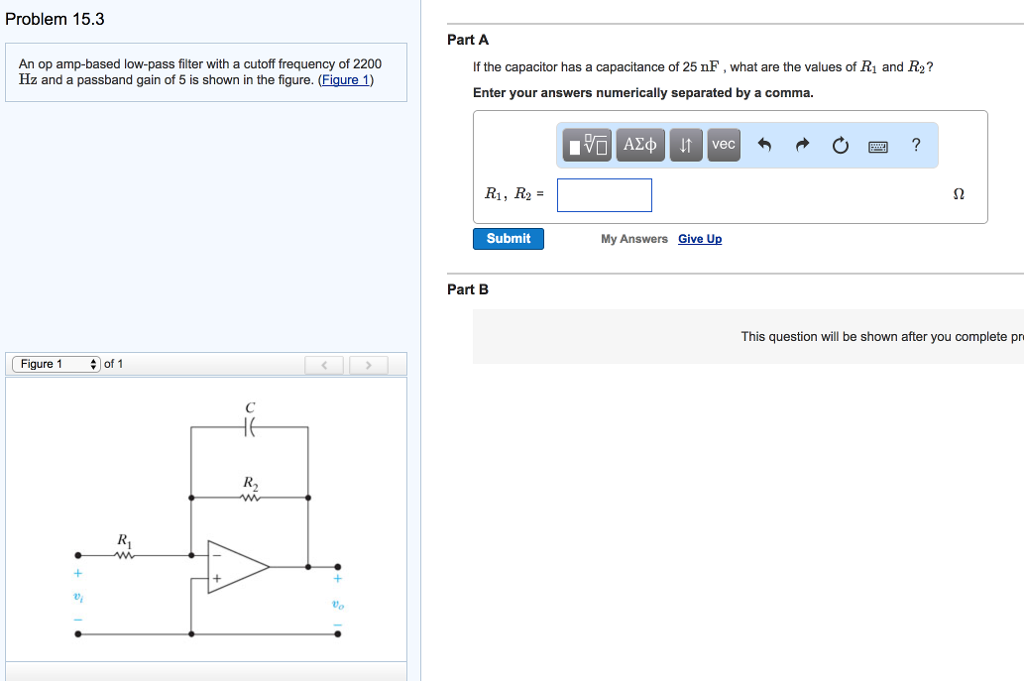The width and height of the screenshot is (1024, 681).
Task: Open the Greek symbols ΑΣΦ palette
Action: click(x=640, y=144)
